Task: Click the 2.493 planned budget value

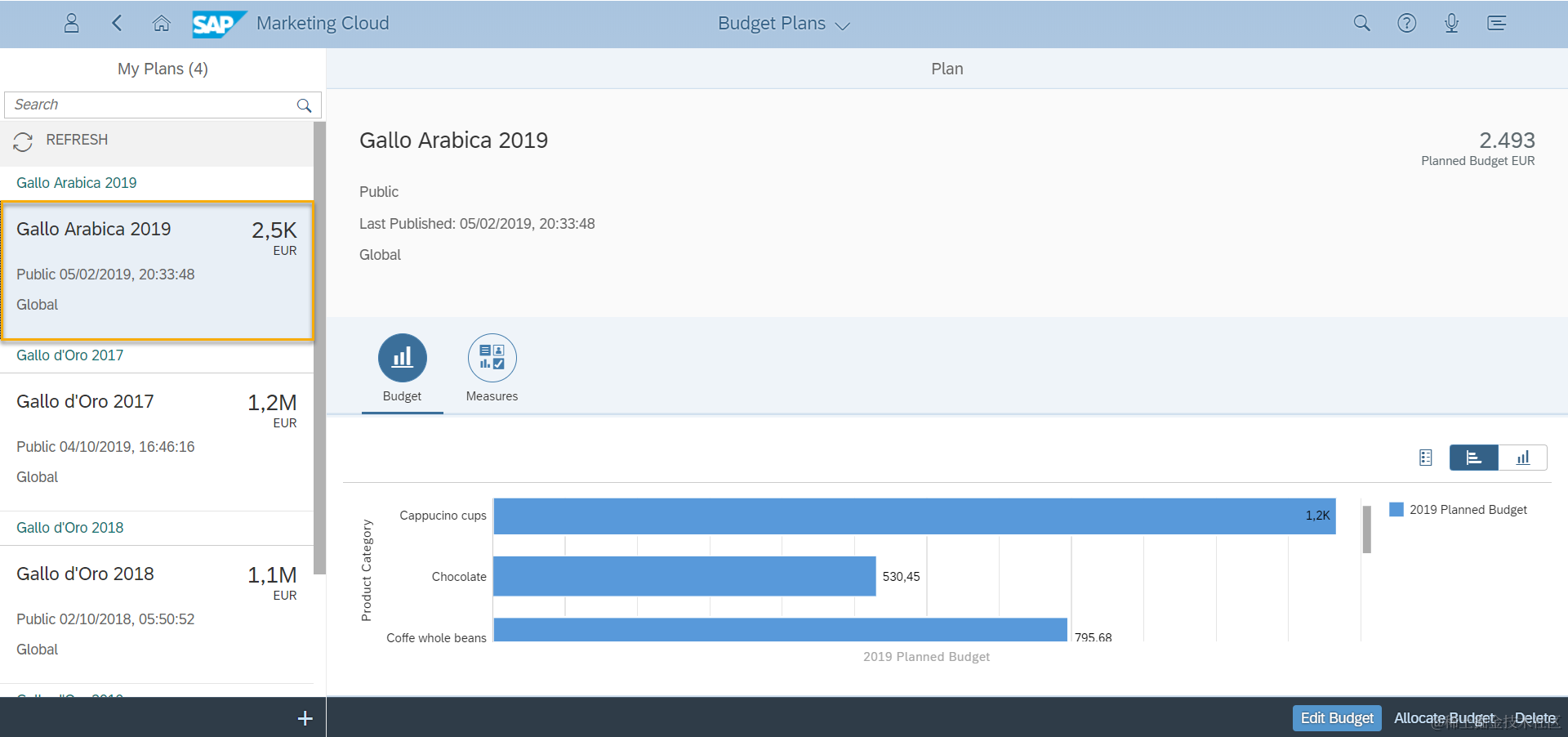Action: pyautogui.click(x=1507, y=141)
